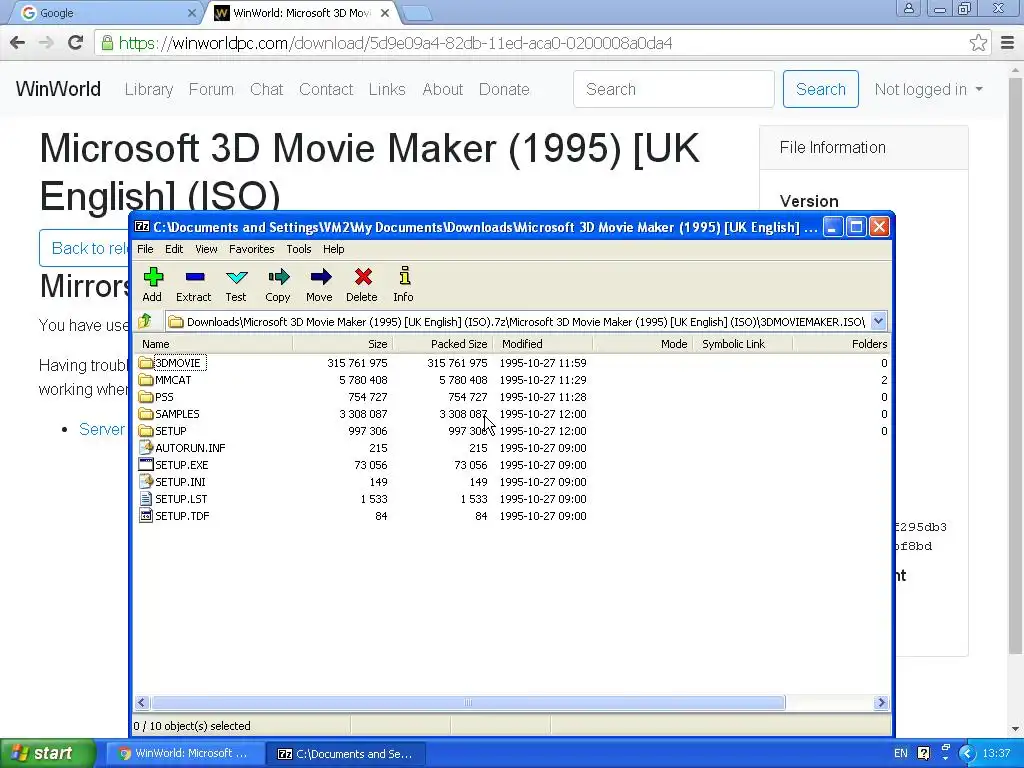
Task: Click the Add toolbar icon in 7-Zip
Action: (153, 277)
